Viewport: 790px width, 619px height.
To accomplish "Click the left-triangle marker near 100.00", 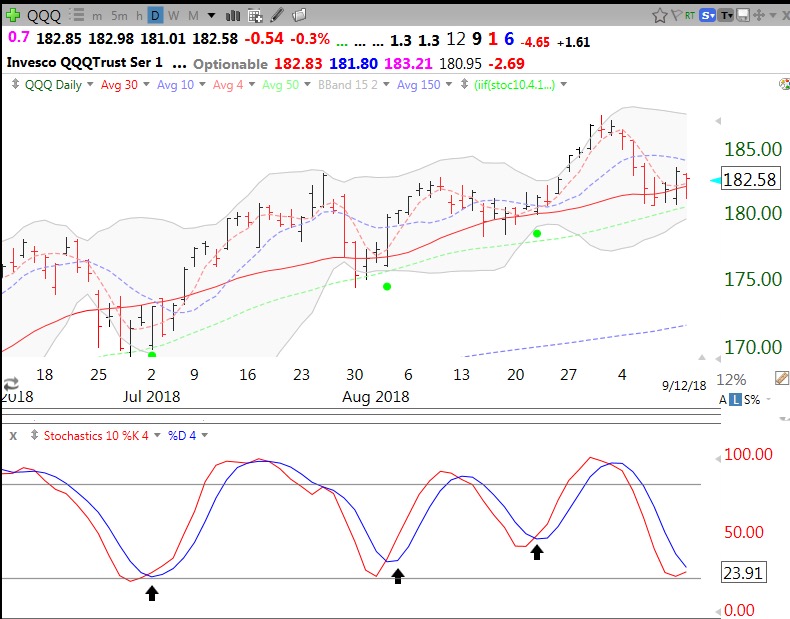I will (x=718, y=459).
